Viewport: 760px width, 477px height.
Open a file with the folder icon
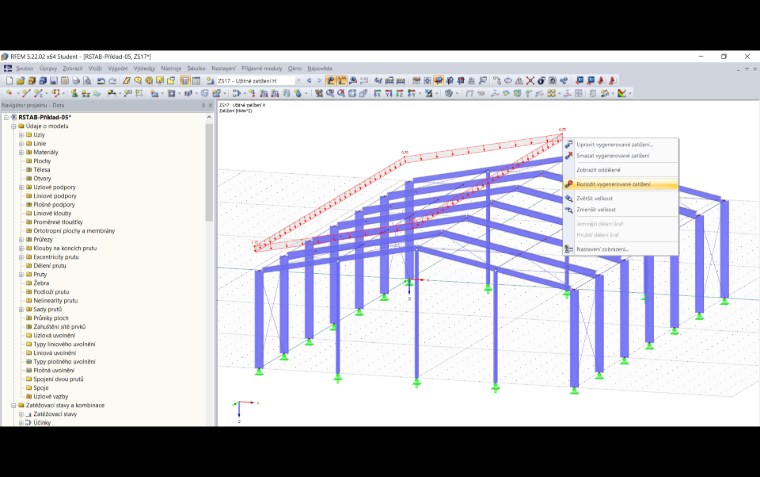tap(20, 80)
